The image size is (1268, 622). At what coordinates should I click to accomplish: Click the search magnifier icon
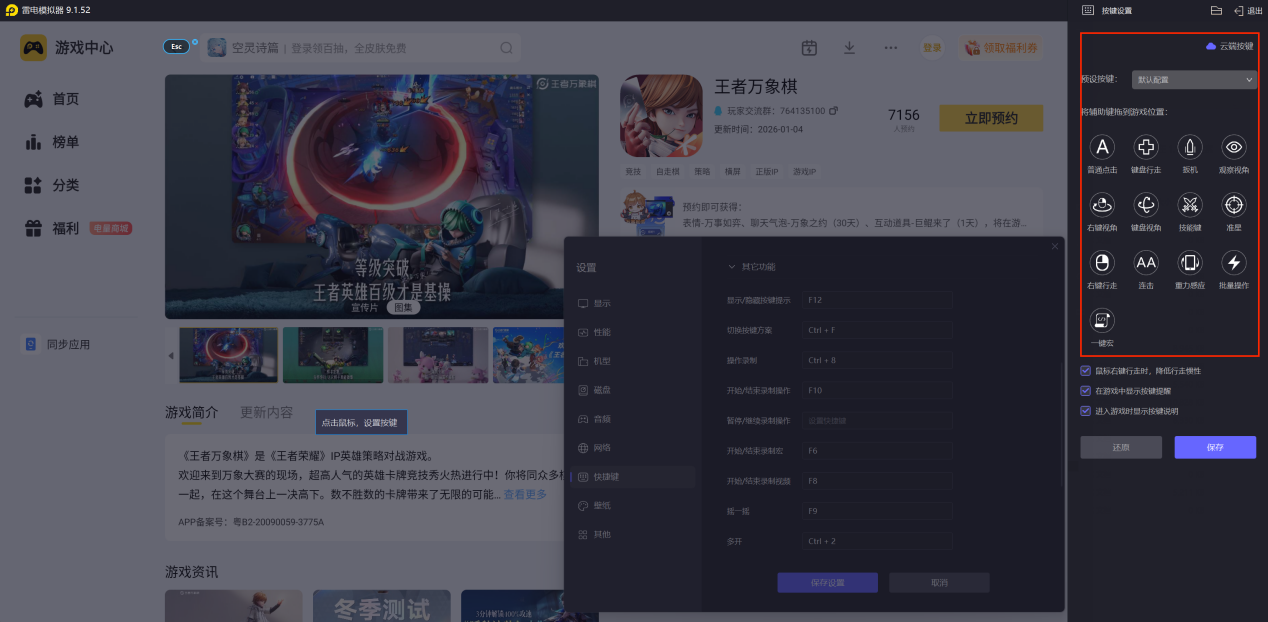pyautogui.click(x=506, y=48)
